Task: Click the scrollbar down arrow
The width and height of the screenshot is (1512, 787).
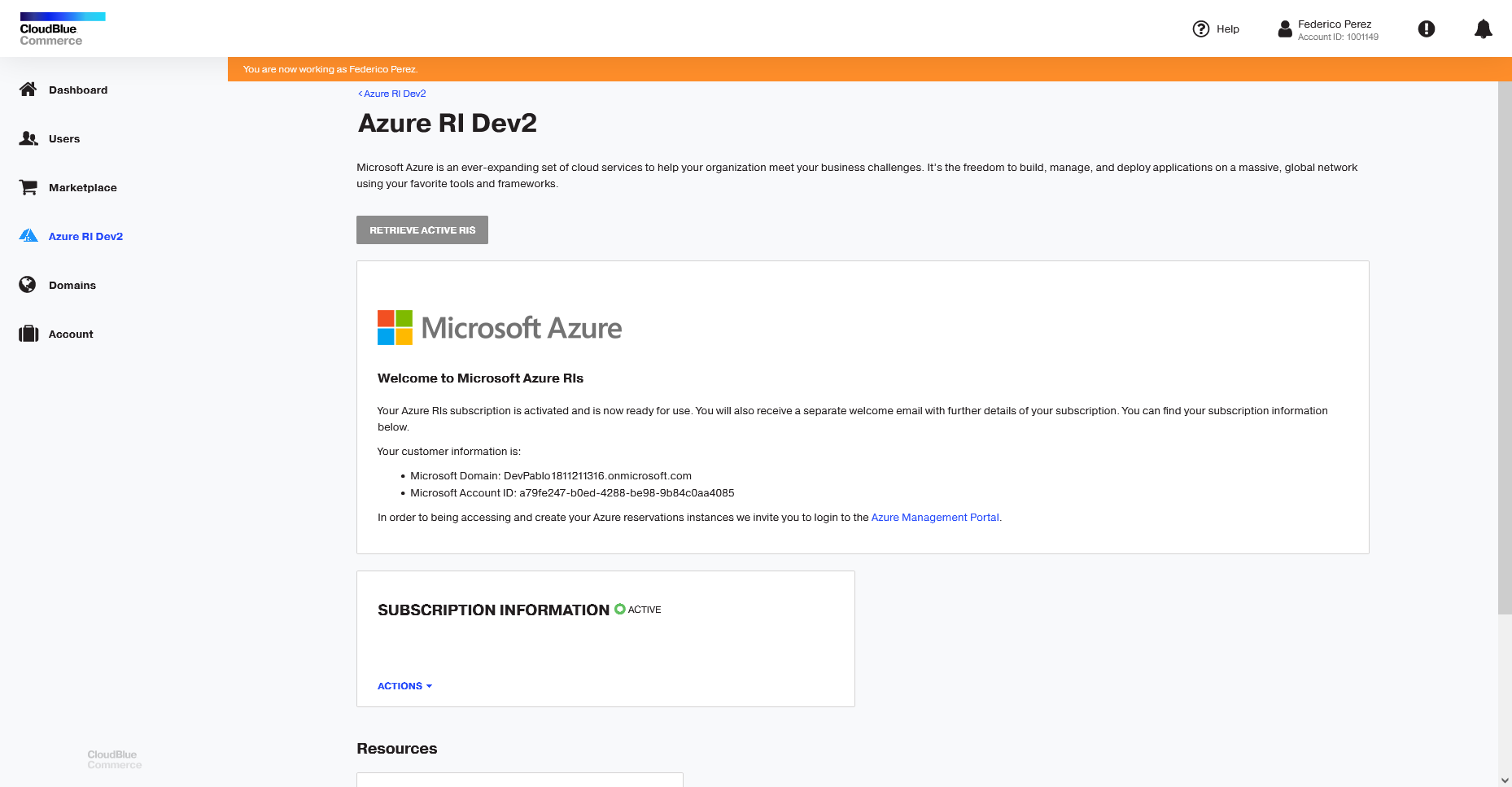Action: point(1504,780)
